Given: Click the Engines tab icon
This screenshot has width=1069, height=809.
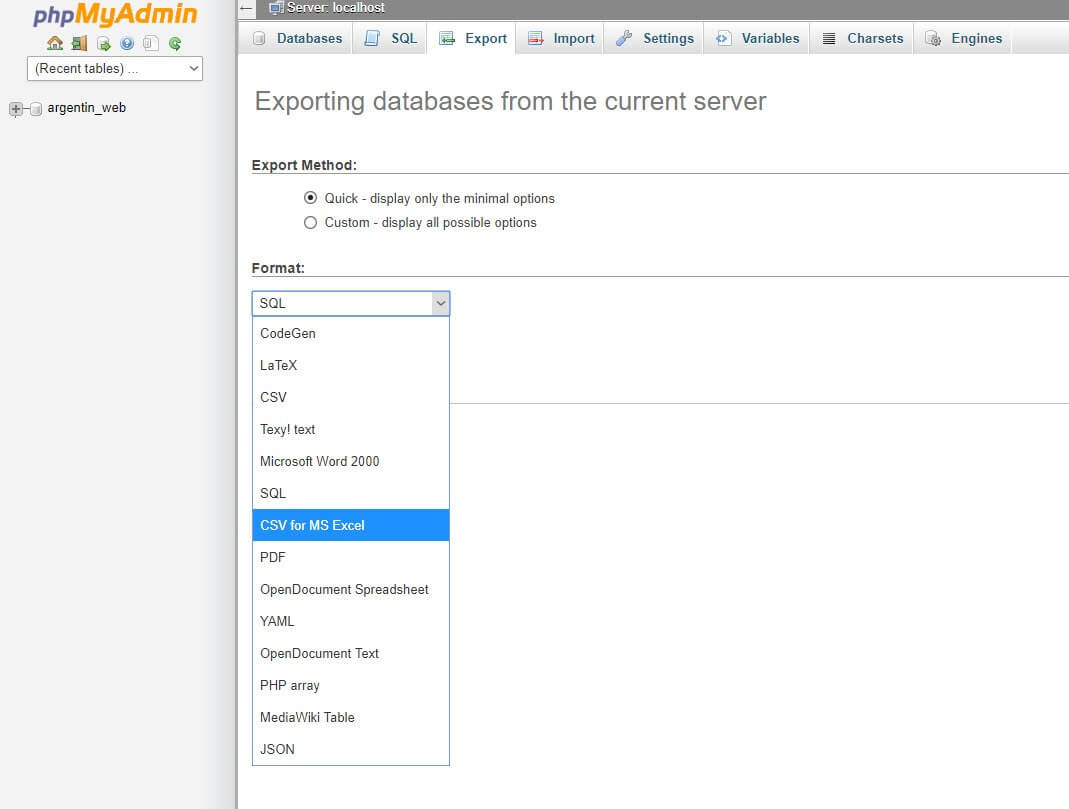Looking at the screenshot, I should pos(933,38).
